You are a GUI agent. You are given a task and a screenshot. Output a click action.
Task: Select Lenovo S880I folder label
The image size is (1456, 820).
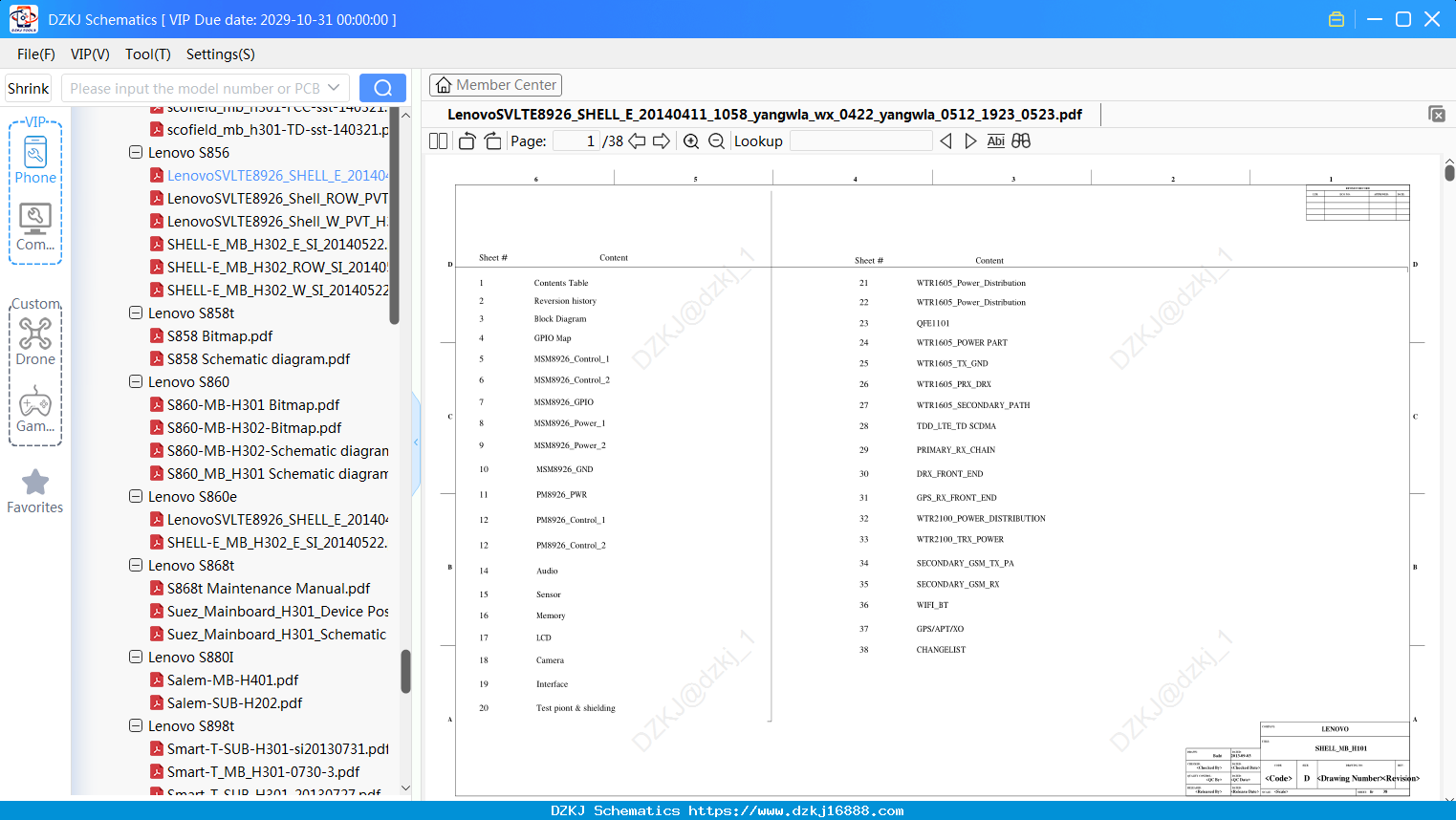[x=191, y=658]
